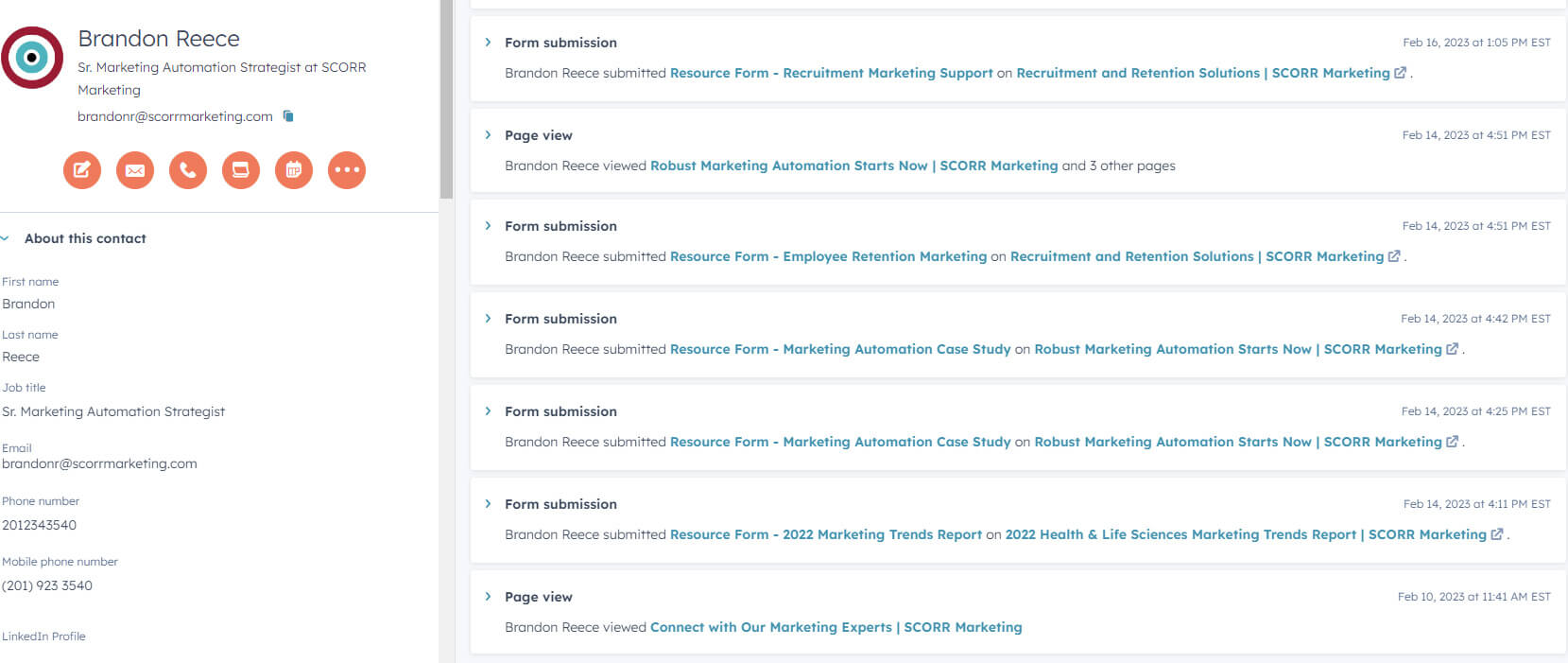Viewport: 1568px width, 663px height.
Task: Click the 'and 3 other pages' text
Action: [1119, 166]
